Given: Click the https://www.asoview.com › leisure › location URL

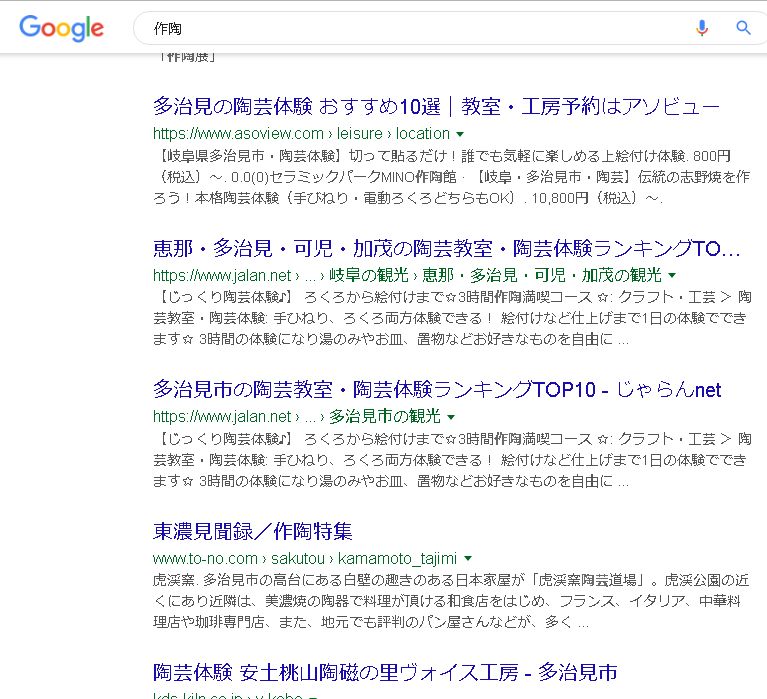Looking at the screenshot, I should point(301,134).
